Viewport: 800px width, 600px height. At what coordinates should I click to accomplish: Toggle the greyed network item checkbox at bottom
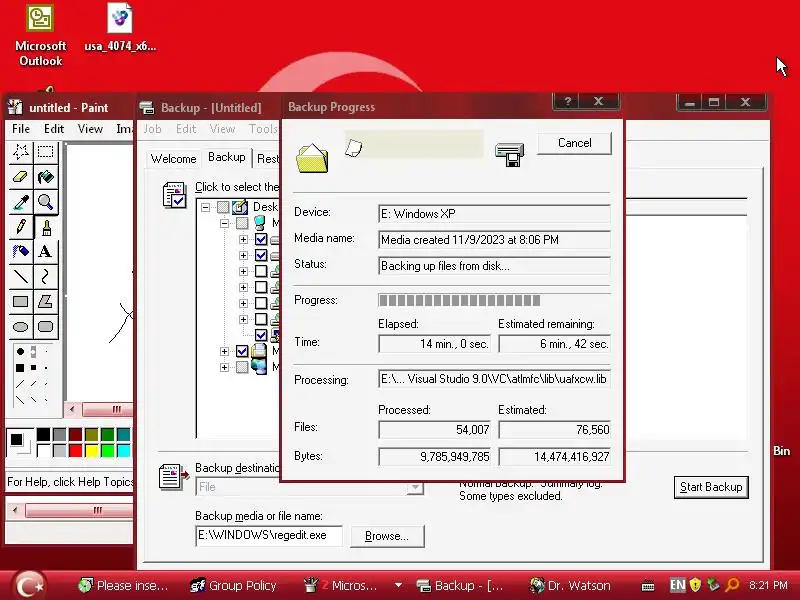[x=242, y=367]
